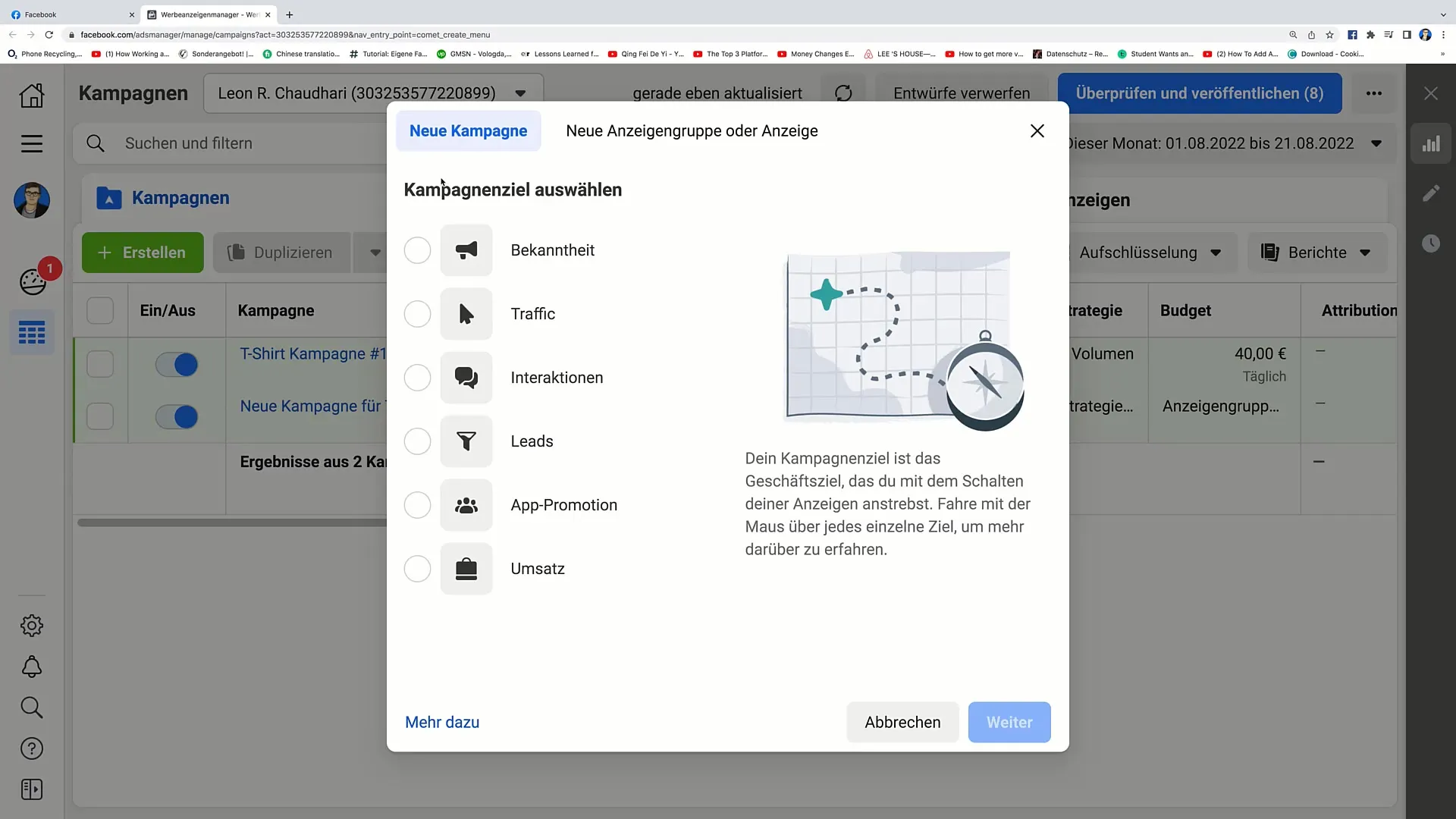
Task: Select the Interaktionen radio button
Action: [417, 378]
